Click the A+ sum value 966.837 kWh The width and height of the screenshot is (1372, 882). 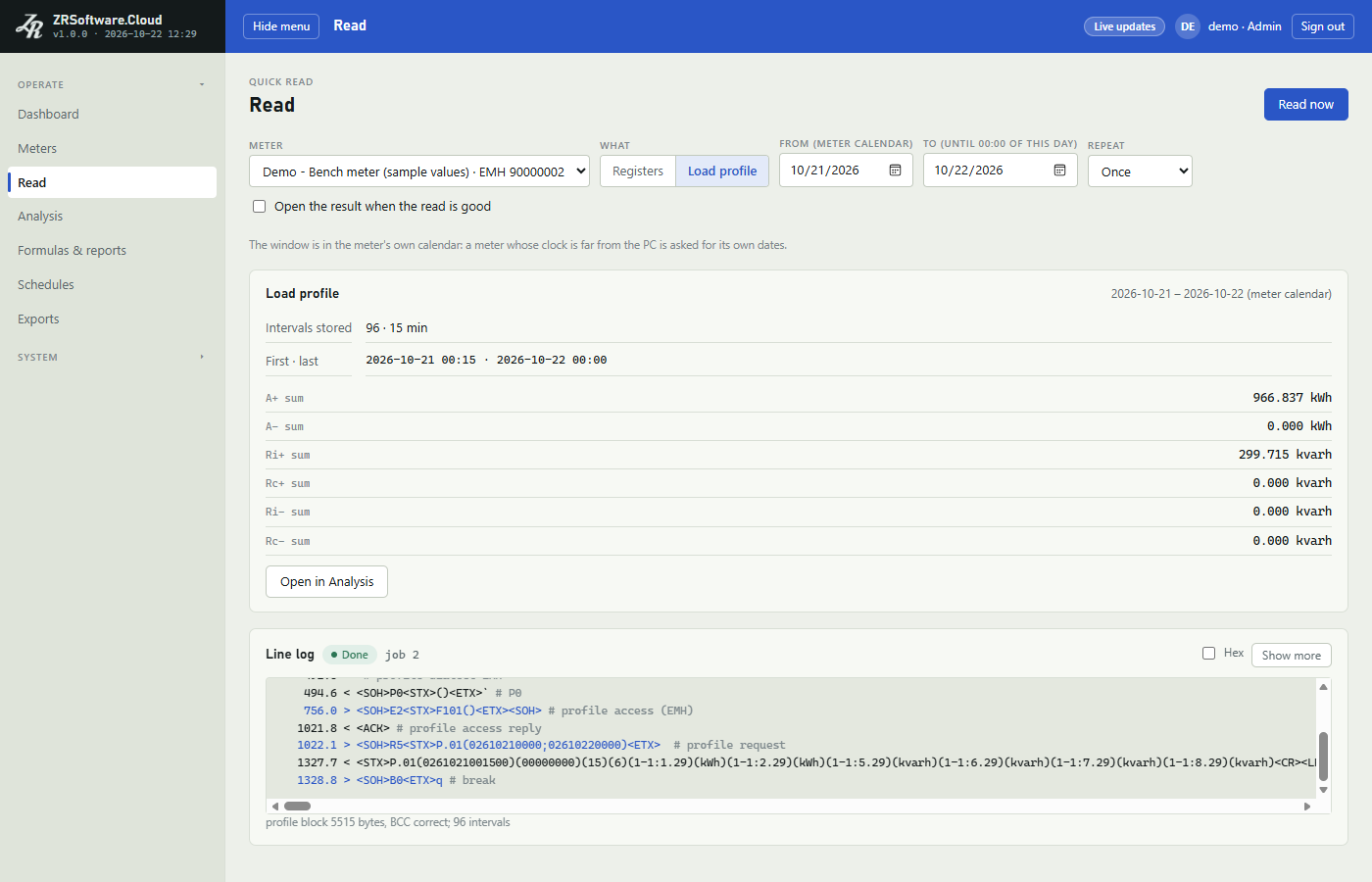click(x=1293, y=398)
